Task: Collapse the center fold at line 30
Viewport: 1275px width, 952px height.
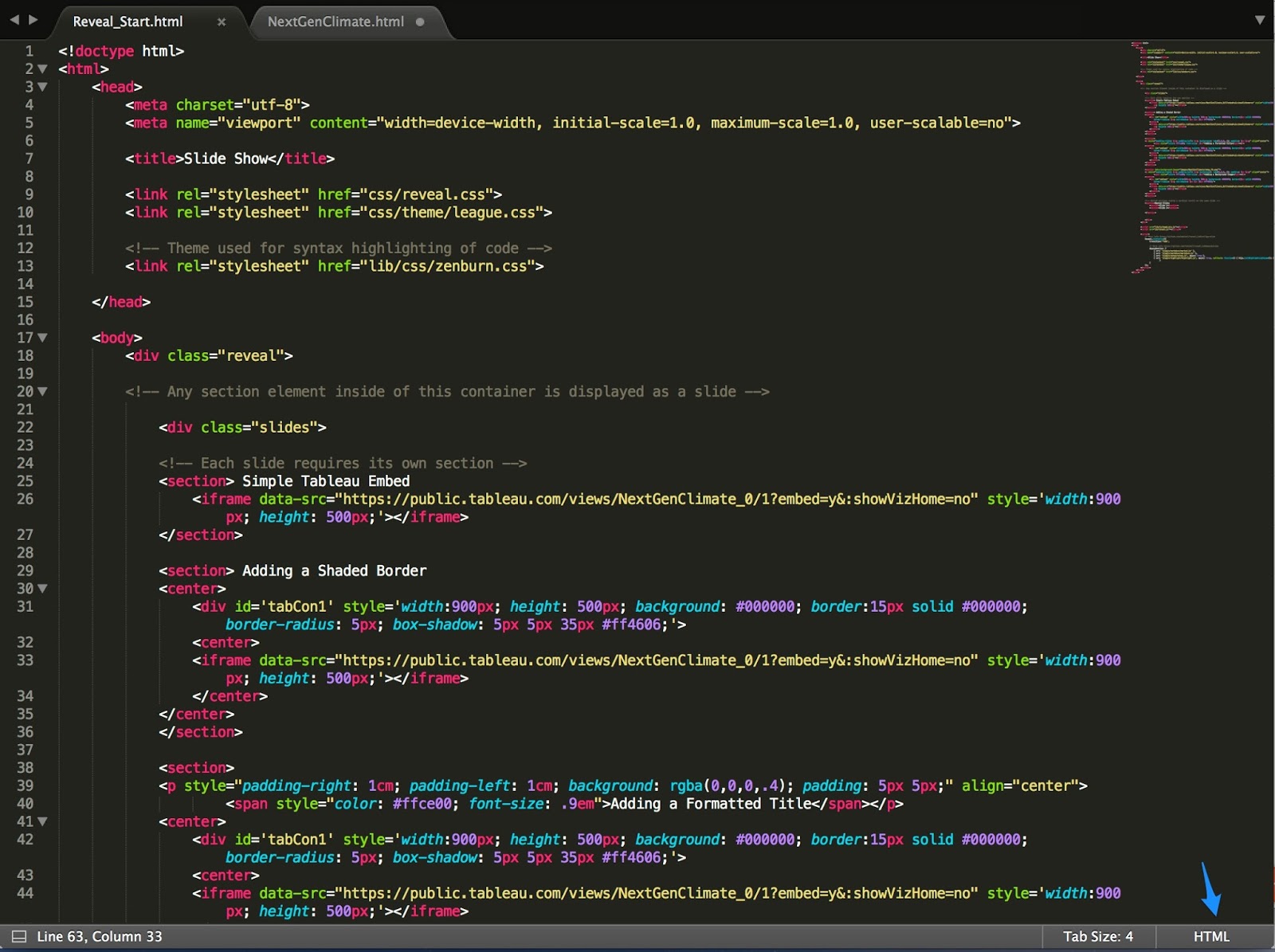Action: 42,589
